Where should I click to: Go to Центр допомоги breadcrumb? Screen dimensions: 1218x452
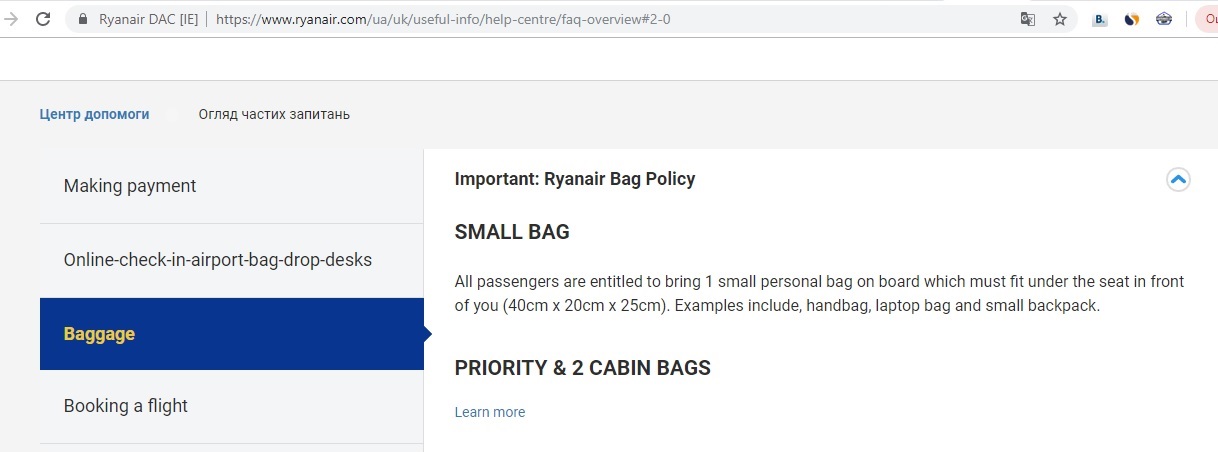[x=94, y=114]
